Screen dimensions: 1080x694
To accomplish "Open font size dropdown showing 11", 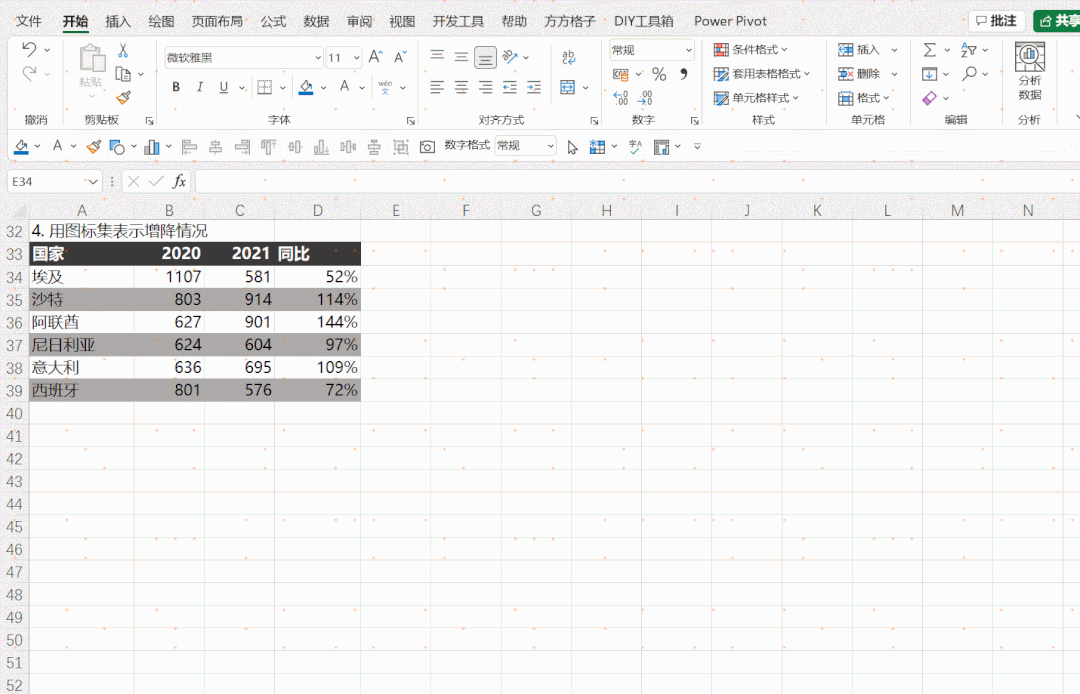I will coord(344,57).
